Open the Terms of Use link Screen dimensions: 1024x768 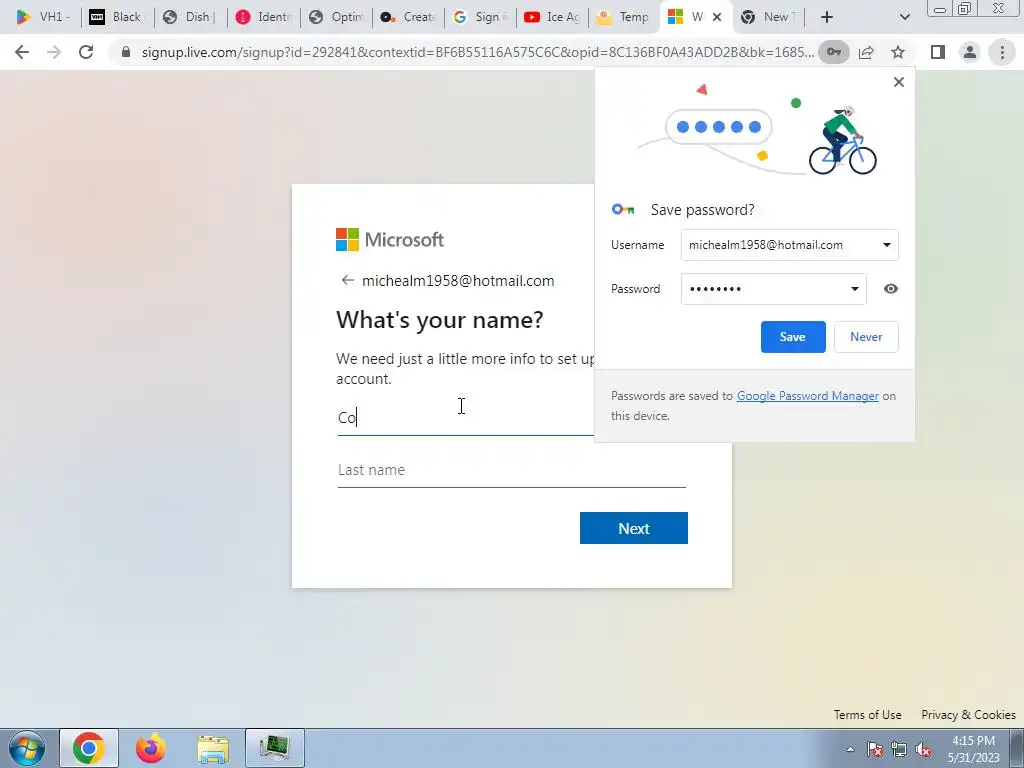867,714
